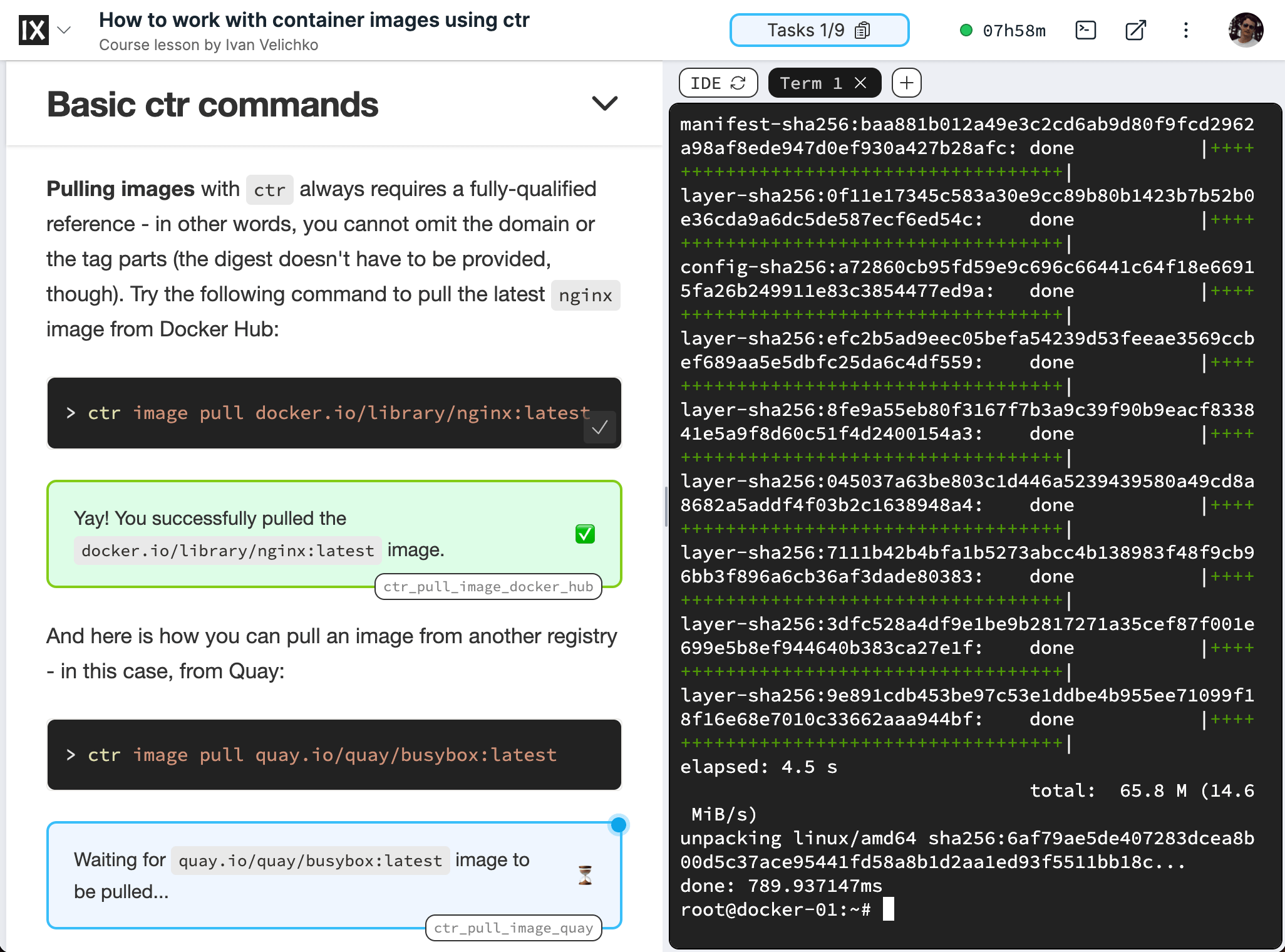Add a new terminal tab

coord(907,83)
